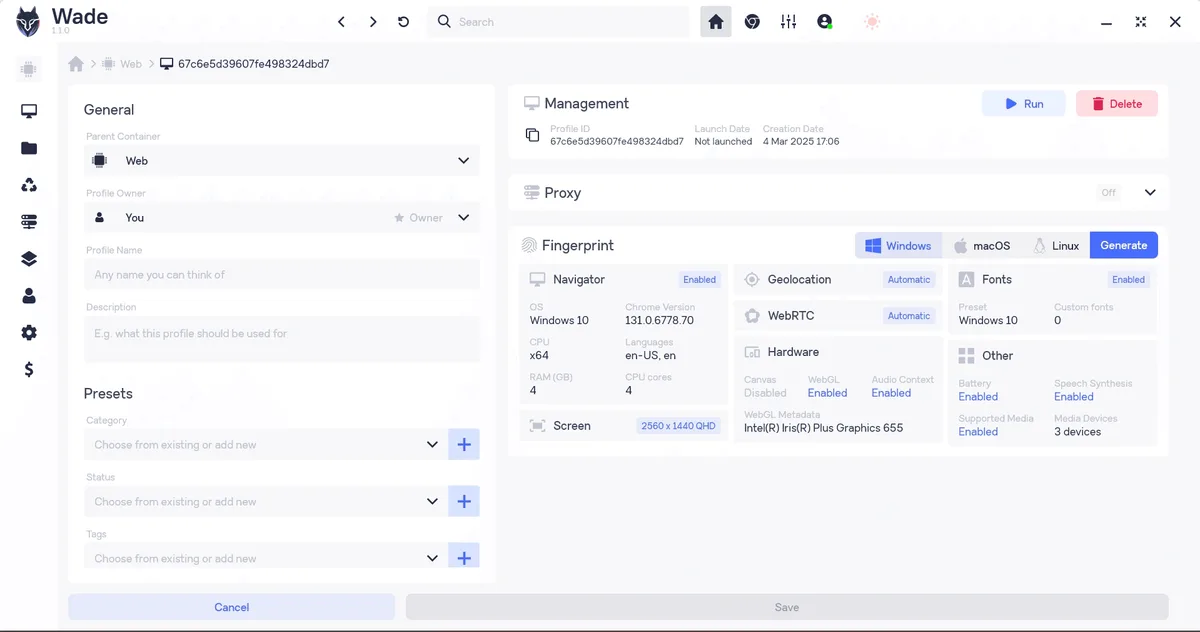Open the Parent Container dropdown

[282, 161]
